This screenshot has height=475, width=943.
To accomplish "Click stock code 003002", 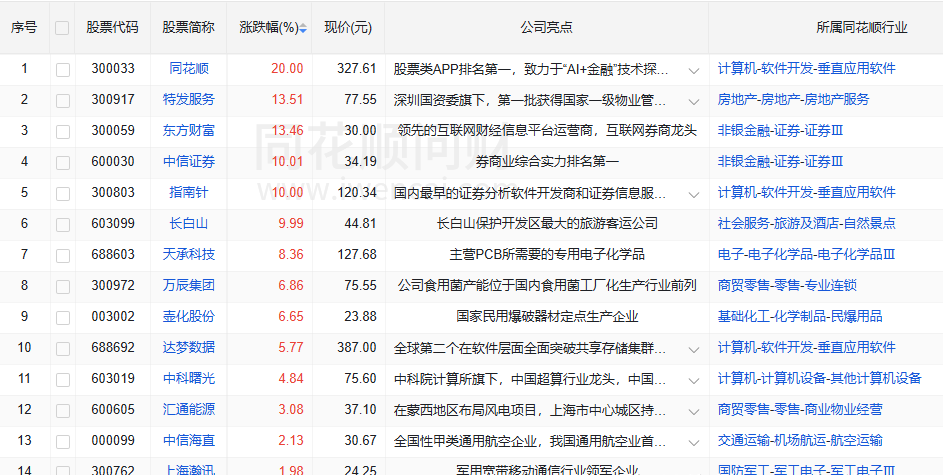I will 113,316.
